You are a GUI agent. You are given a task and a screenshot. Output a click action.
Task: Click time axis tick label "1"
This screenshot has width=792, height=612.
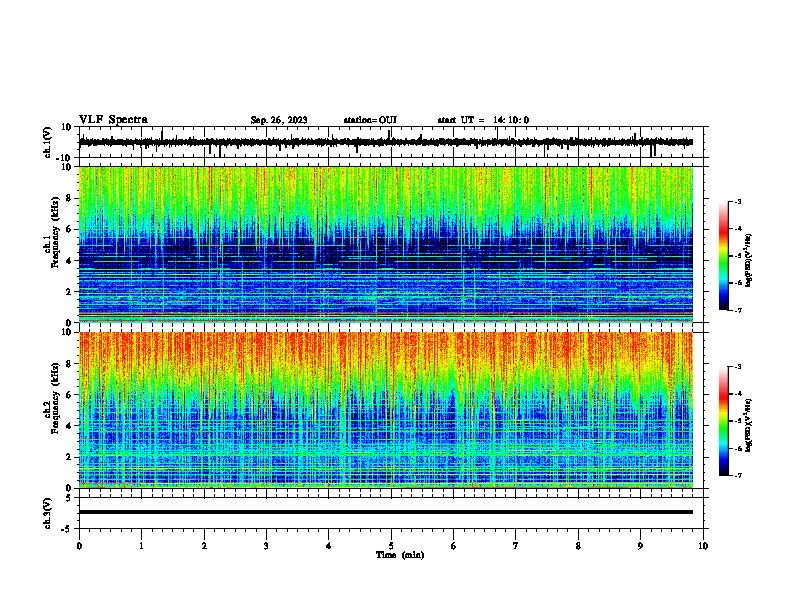(141, 546)
